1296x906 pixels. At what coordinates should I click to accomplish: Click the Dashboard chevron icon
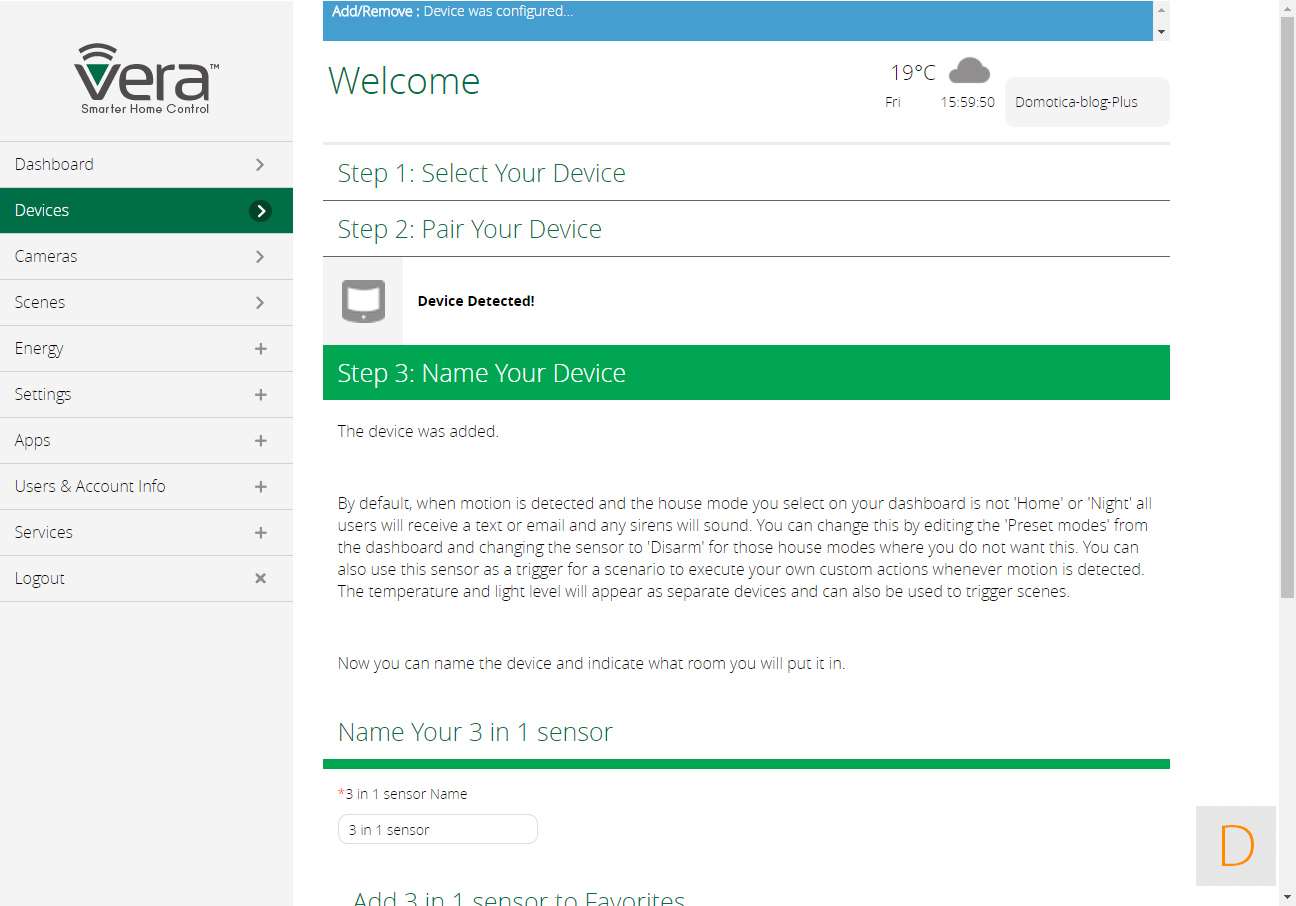tap(260, 164)
